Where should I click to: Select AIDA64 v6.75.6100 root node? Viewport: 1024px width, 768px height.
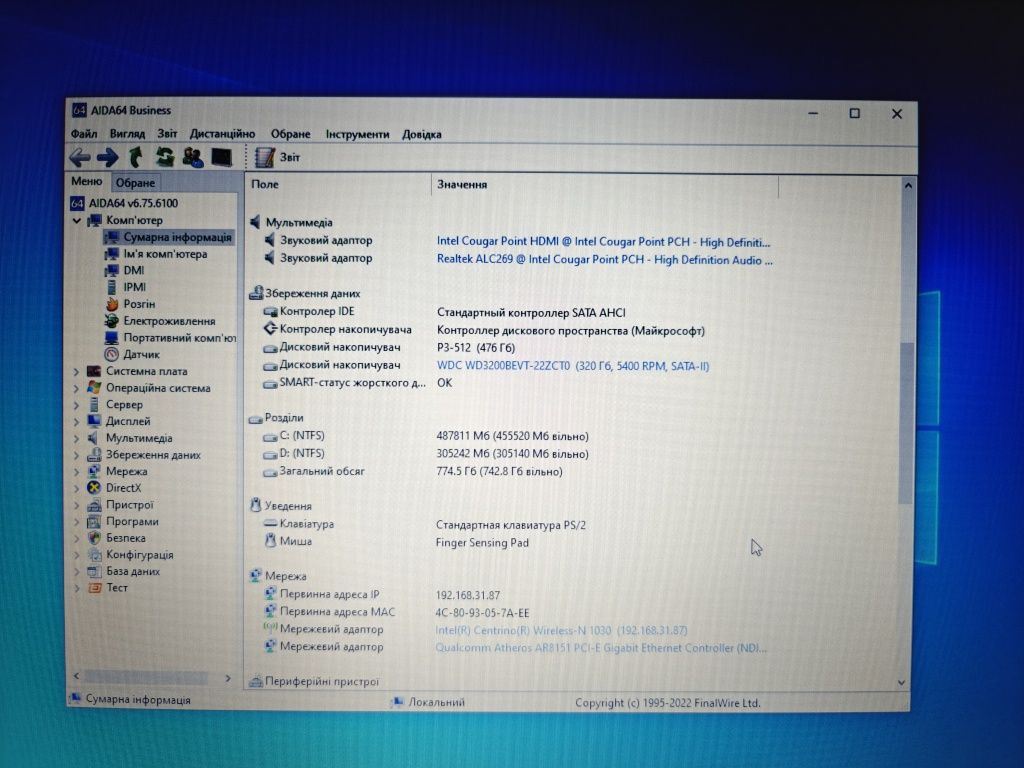[x=133, y=203]
